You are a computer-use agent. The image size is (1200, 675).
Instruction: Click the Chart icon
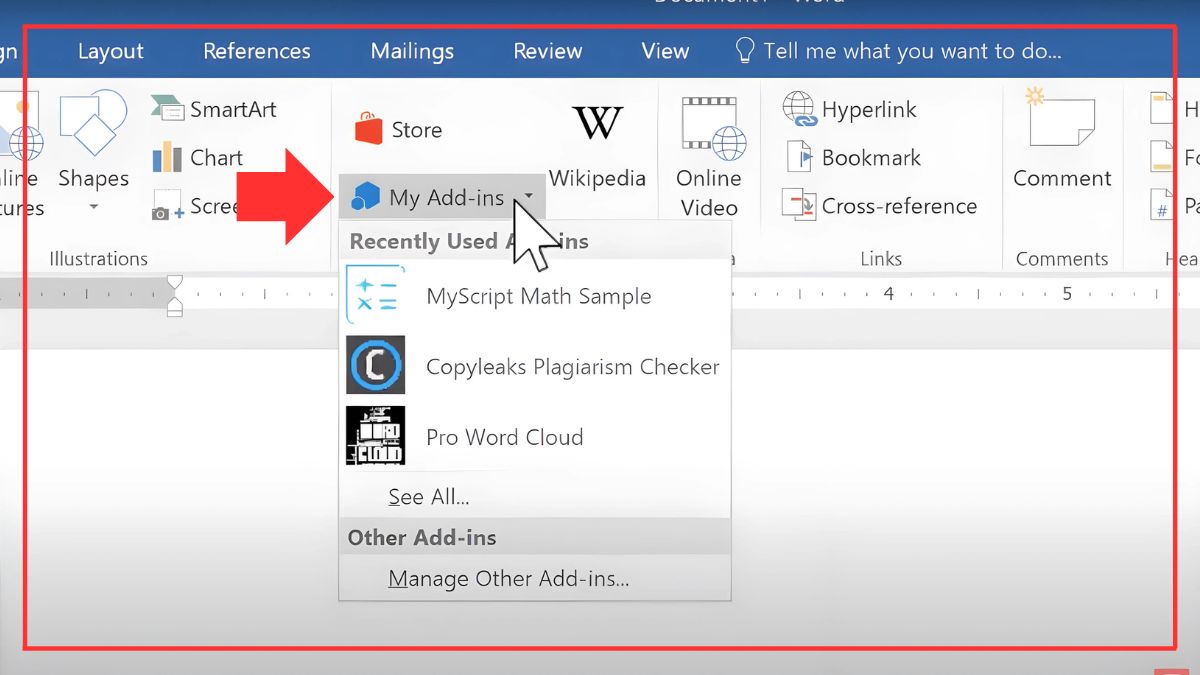click(167, 157)
